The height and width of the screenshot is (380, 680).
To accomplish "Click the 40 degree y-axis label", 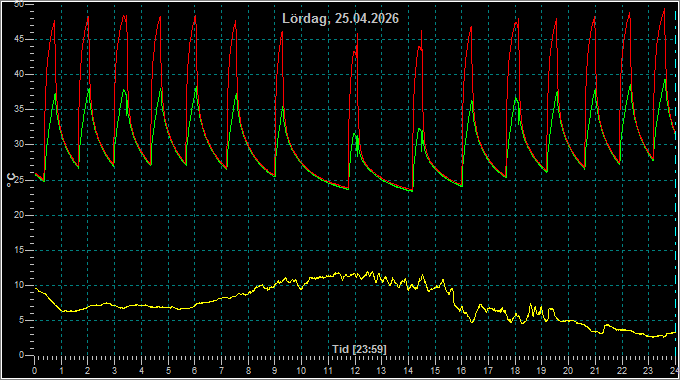I will click(x=19, y=74).
